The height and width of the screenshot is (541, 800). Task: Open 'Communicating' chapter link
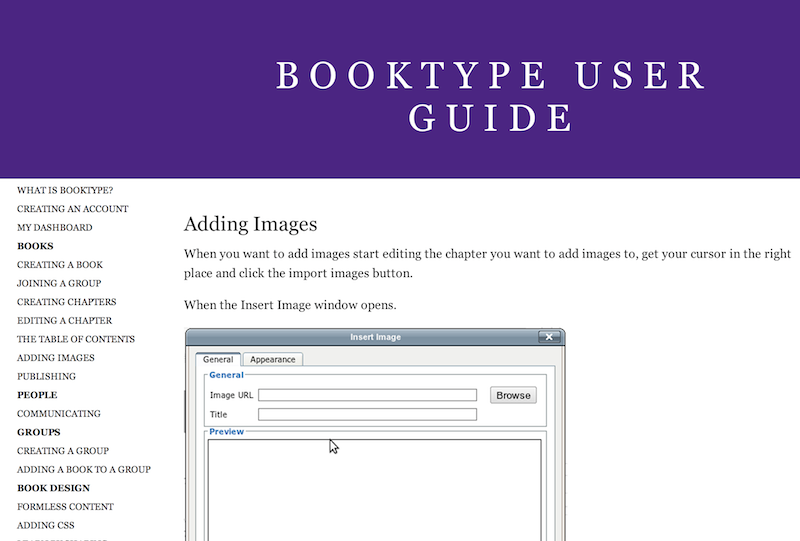coord(59,414)
